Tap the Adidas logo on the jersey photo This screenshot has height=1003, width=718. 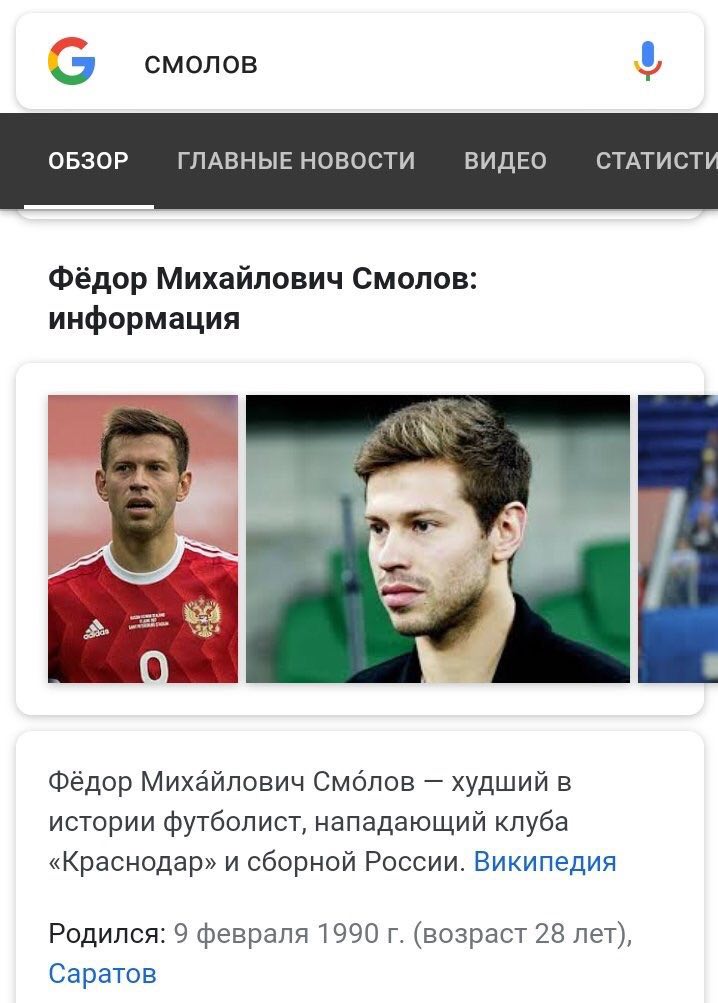click(x=96, y=629)
